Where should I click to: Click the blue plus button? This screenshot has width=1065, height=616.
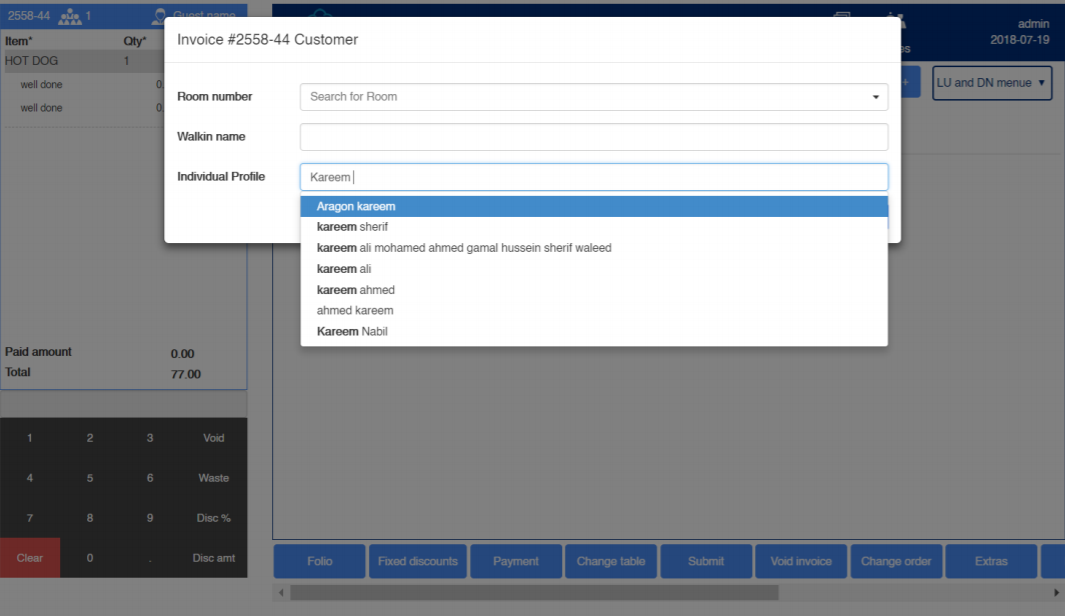pos(910,82)
